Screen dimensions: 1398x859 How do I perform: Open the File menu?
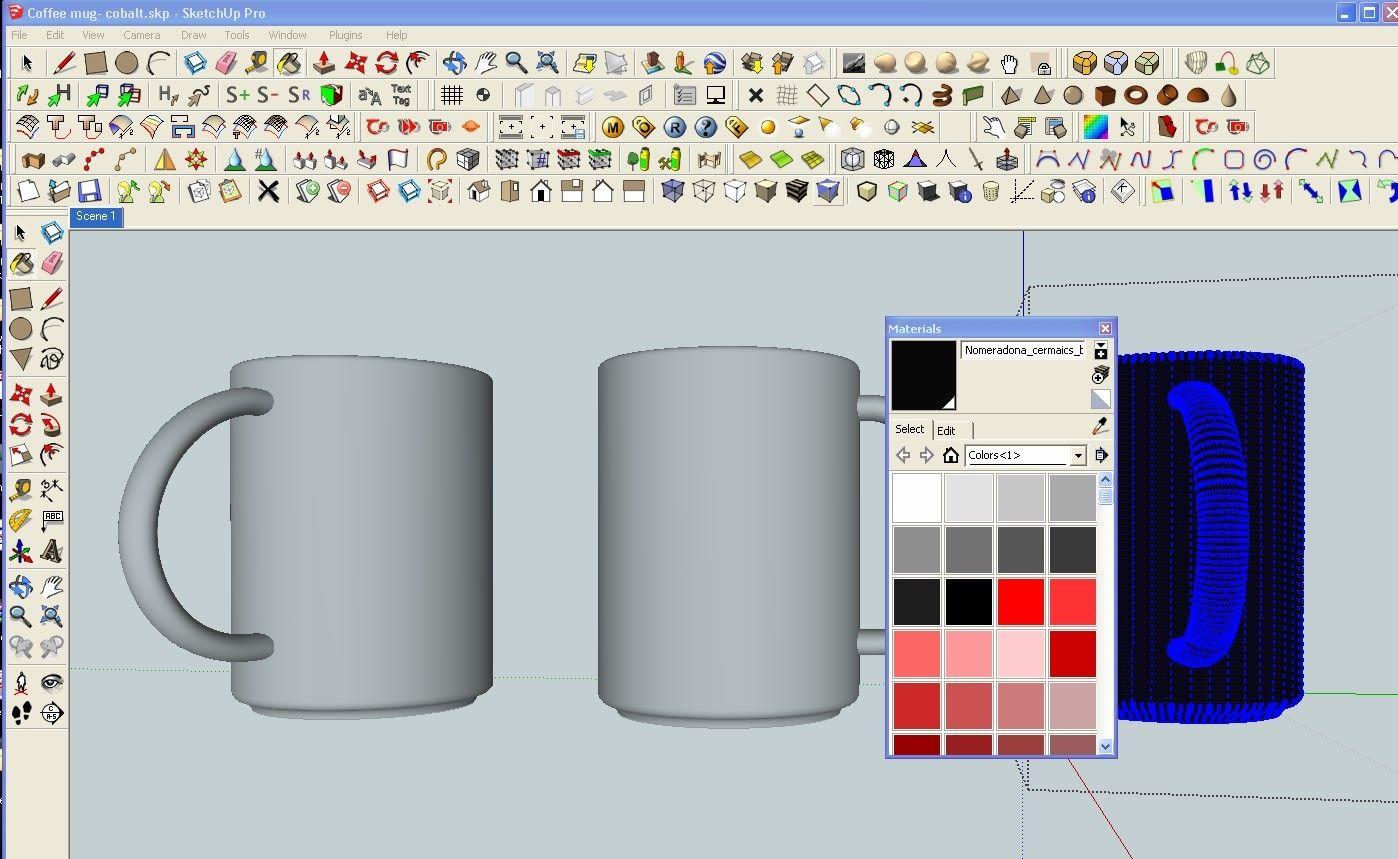[19, 35]
